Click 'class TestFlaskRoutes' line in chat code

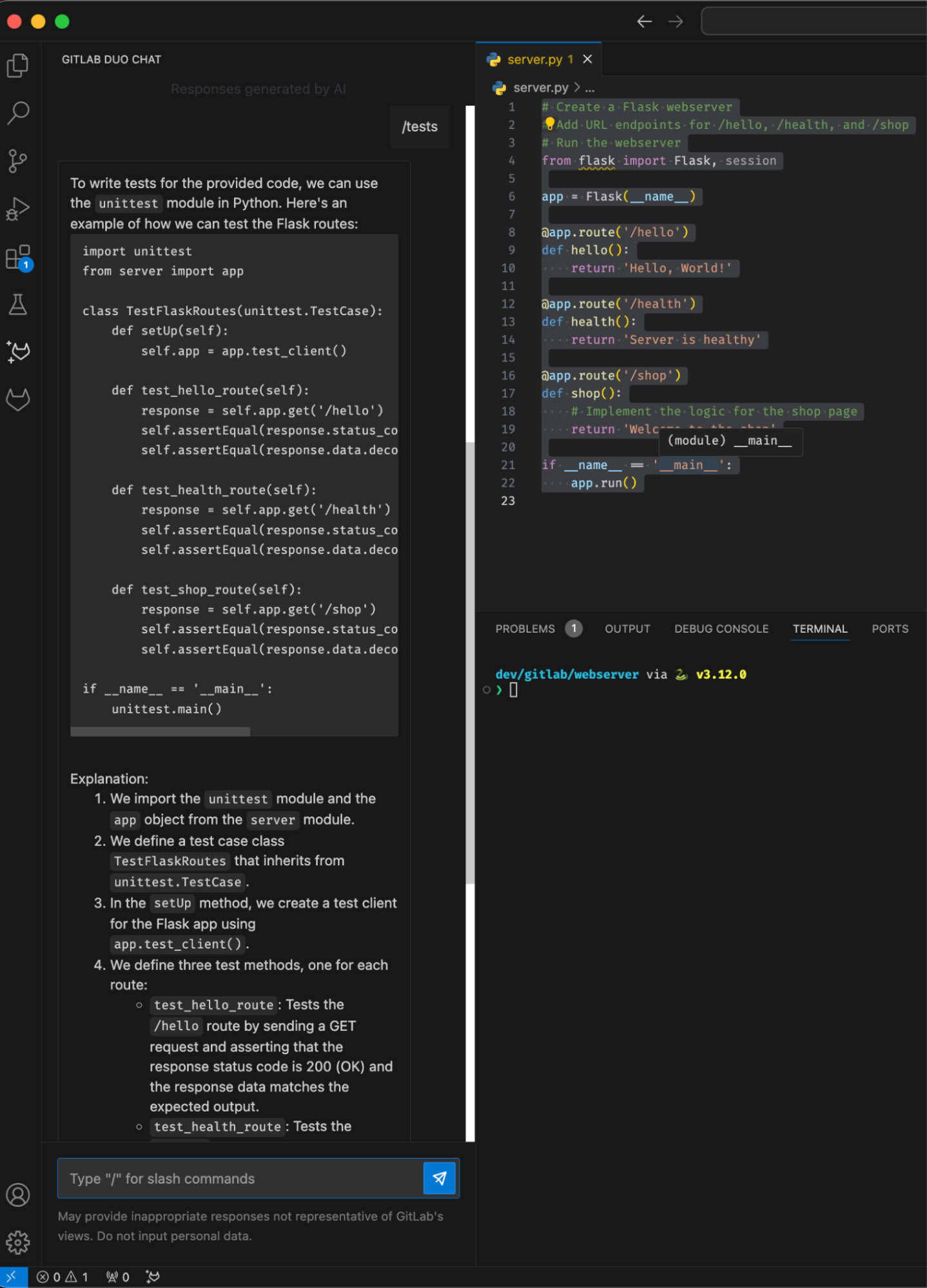[x=232, y=311]
